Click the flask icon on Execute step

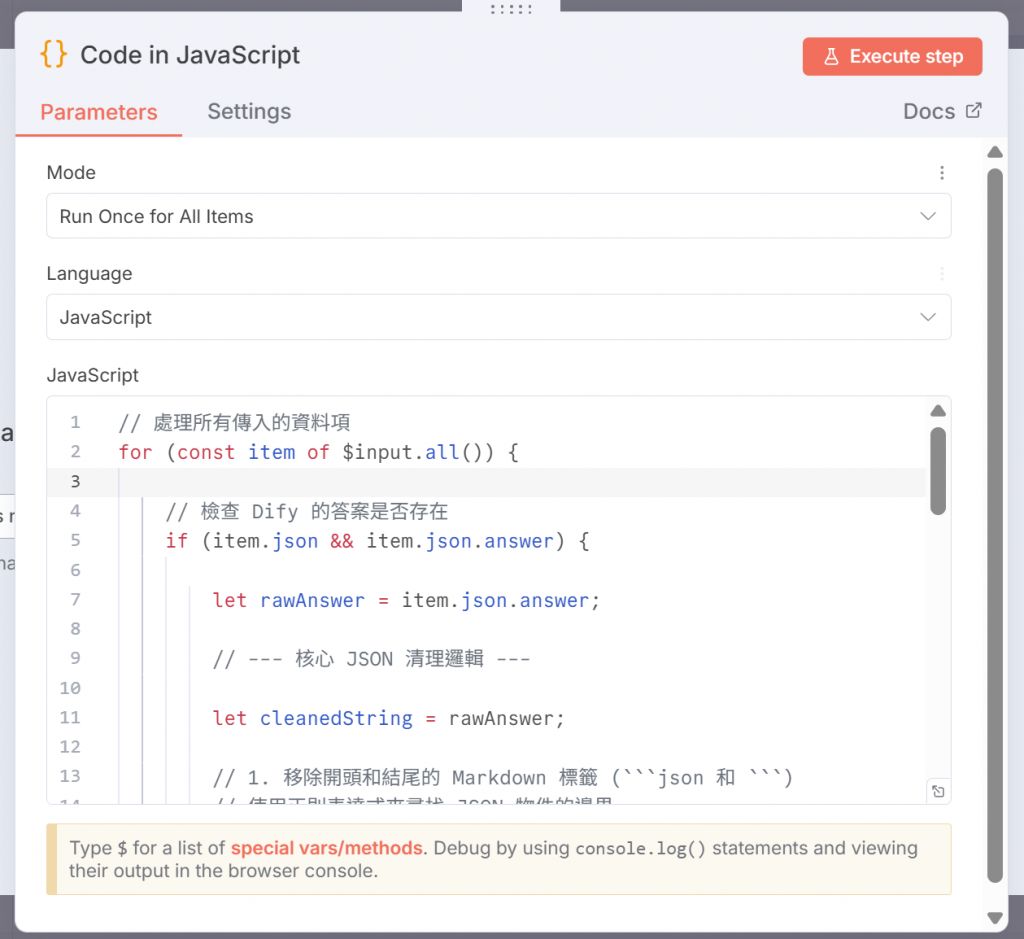831,56
